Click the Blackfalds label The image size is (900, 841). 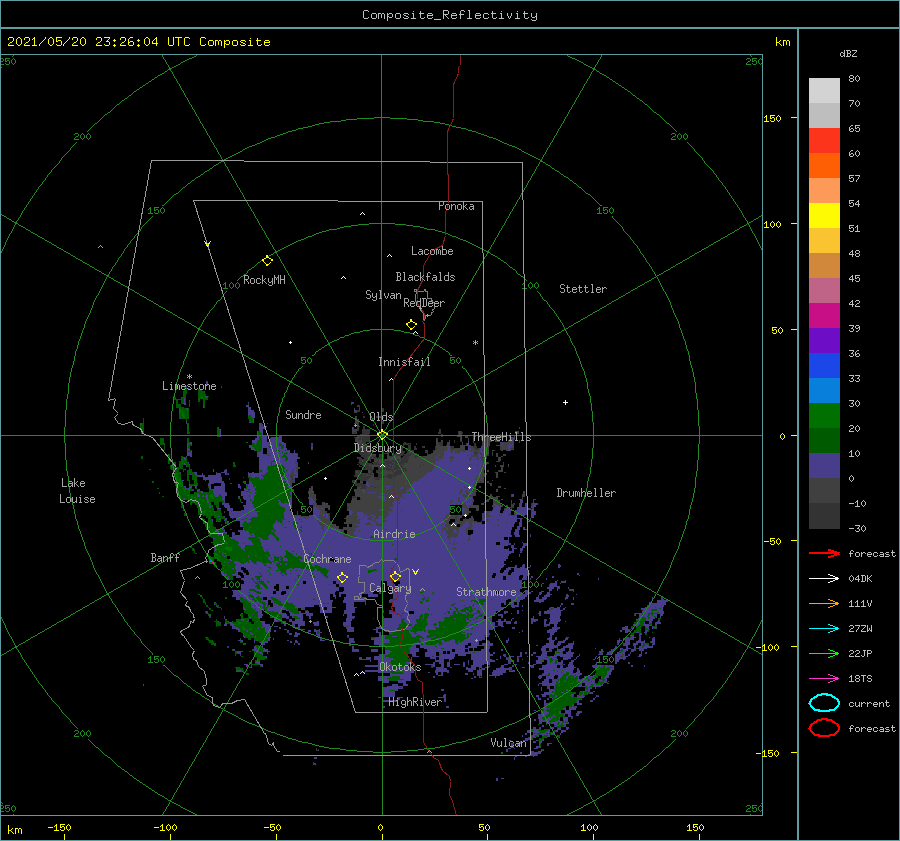click(x=425, y=277)
